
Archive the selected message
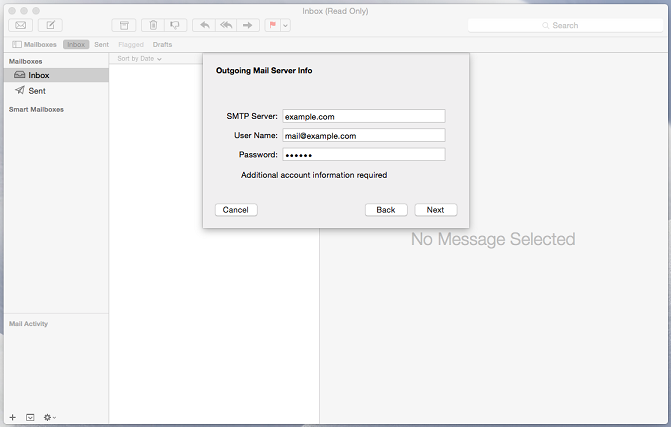tap(124, 25)
